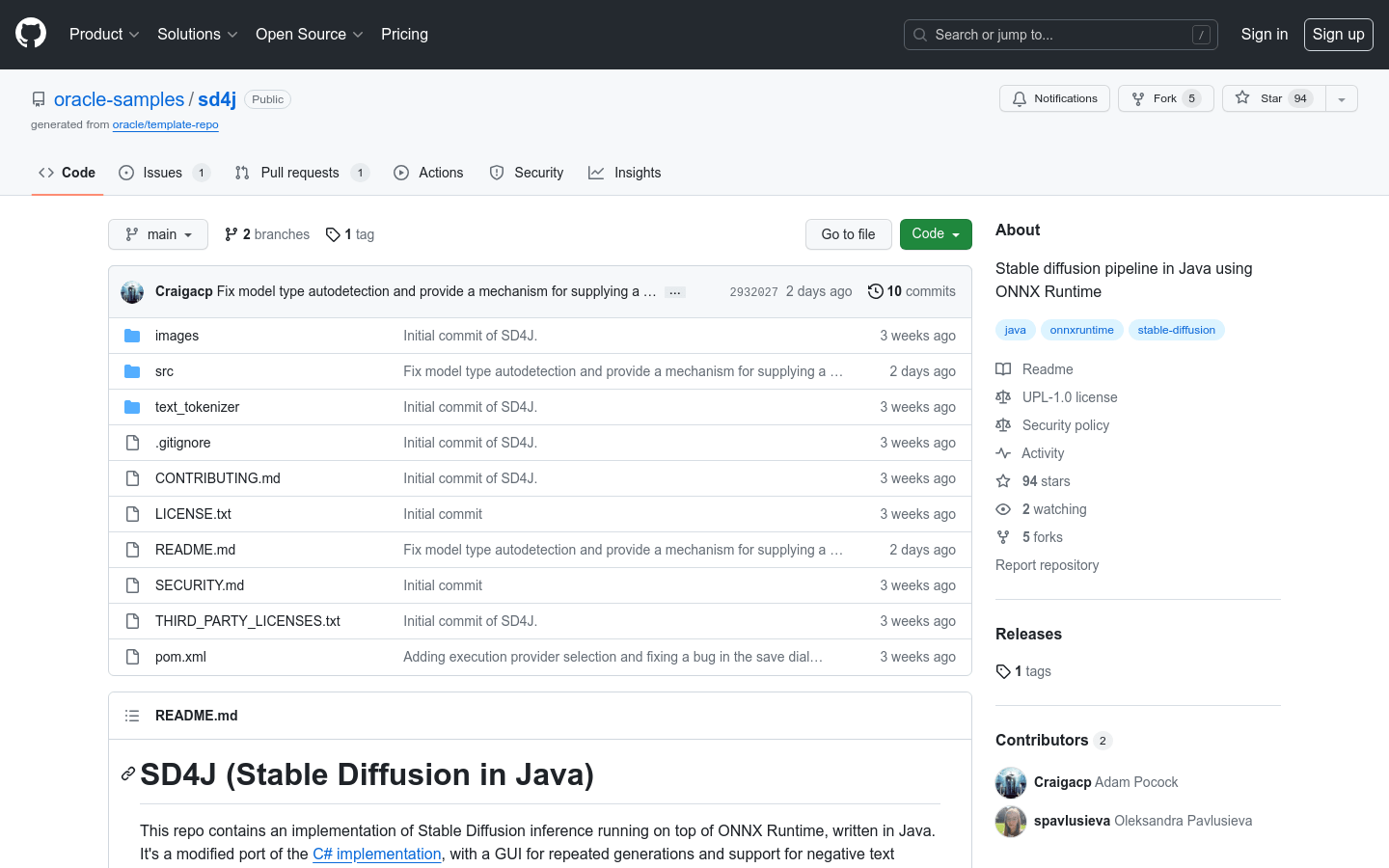Open the src folder

click(x=164, y=371)
